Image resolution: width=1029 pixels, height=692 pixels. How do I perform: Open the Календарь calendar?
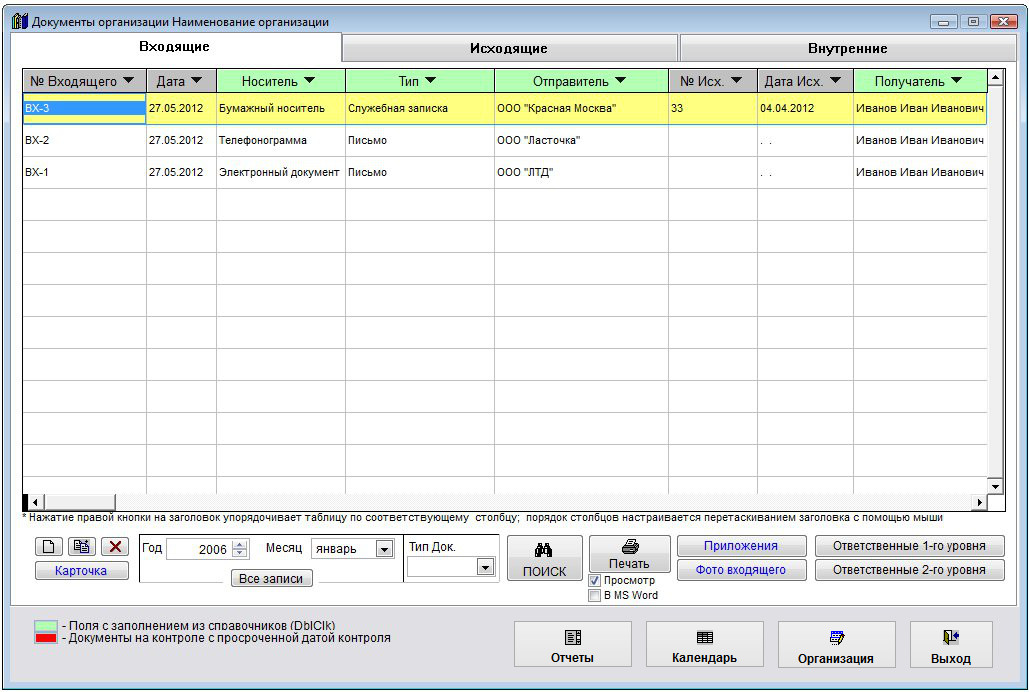click(704, 645)
